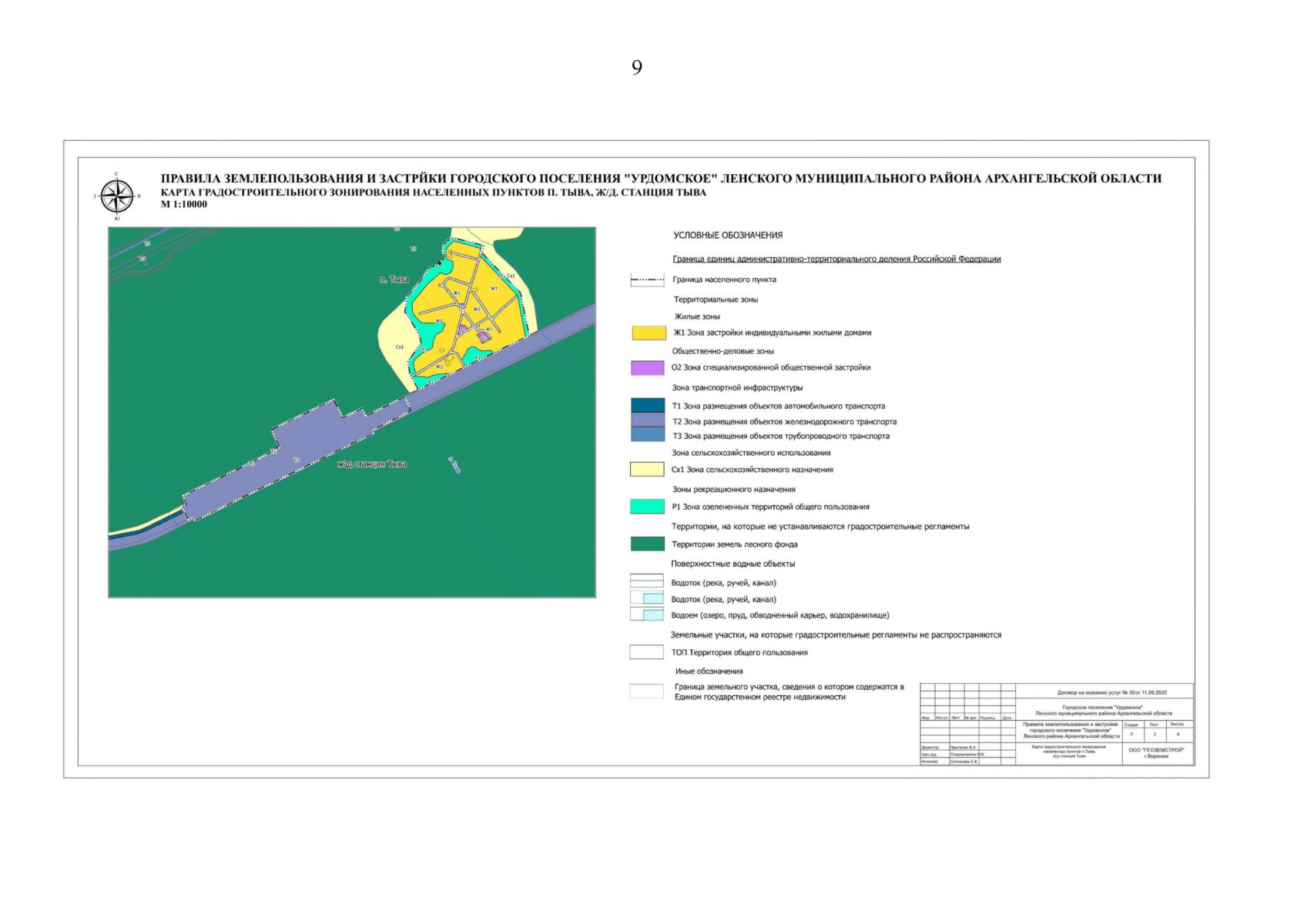Click the contract line 'Договор на оказание услуг № 30'
This screenshot has height=924, width=1307.
[x=1112, y=693]
